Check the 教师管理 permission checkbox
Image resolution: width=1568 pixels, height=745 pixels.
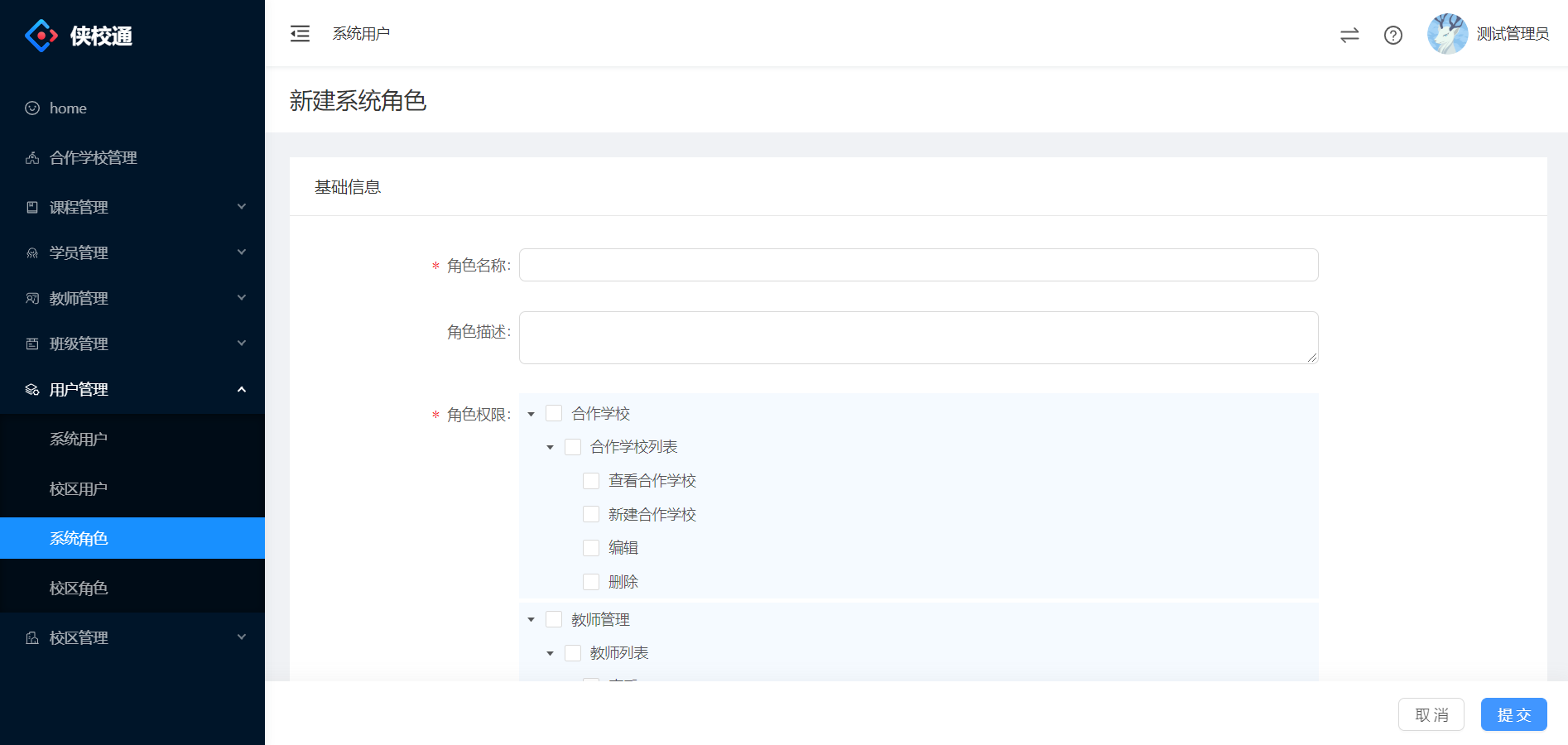[554, 619]
